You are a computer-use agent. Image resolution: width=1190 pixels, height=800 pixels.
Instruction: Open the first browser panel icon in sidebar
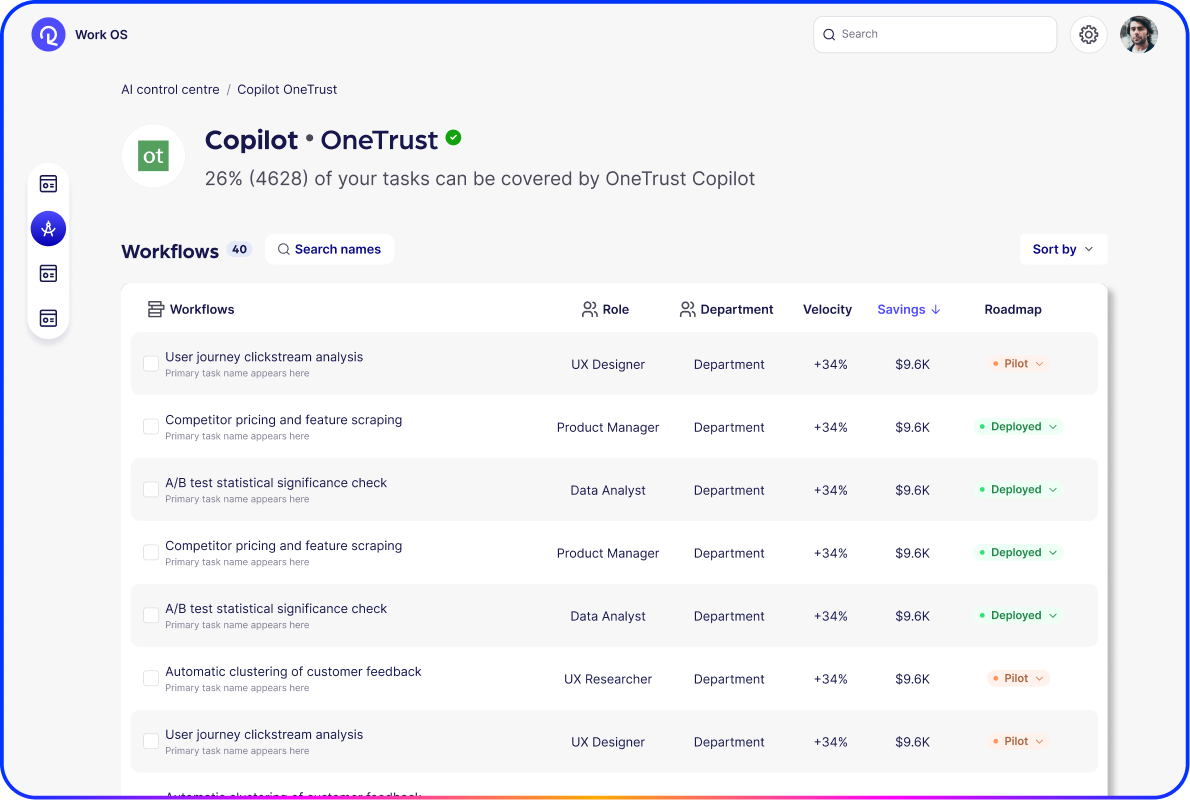[x=48, y=183]
